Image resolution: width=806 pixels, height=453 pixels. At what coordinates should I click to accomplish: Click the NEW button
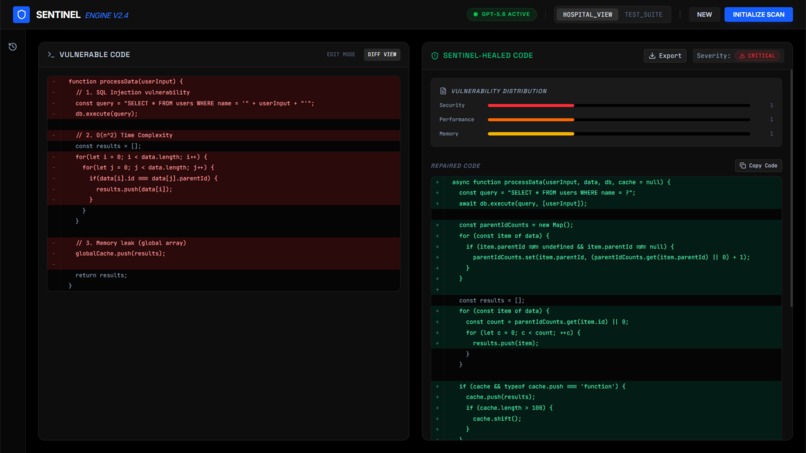pyautogui.click(x=704, y=14)
